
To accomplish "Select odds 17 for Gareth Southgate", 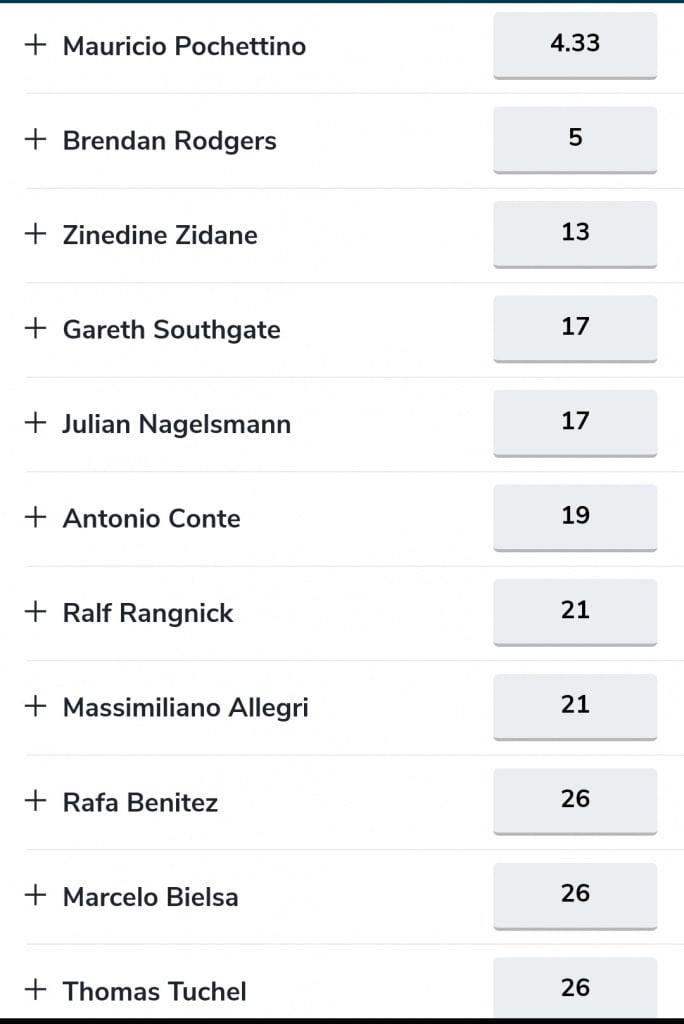I will (x=575, y=328).
